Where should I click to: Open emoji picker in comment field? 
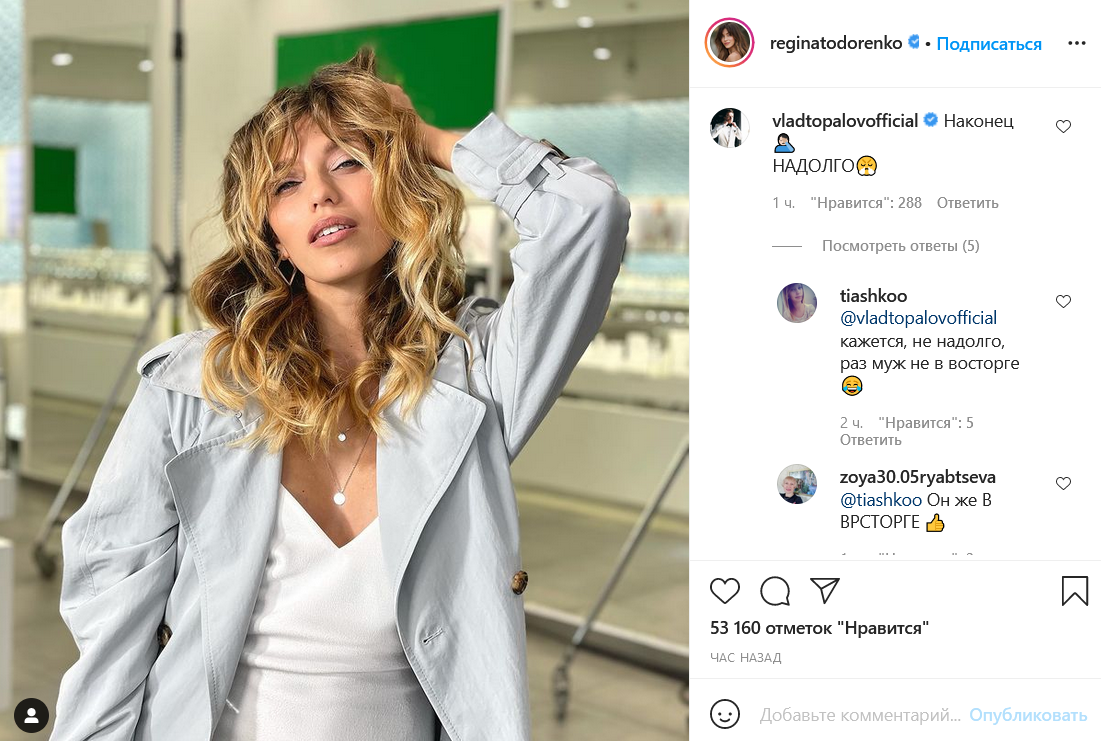[x=725, y=714]
